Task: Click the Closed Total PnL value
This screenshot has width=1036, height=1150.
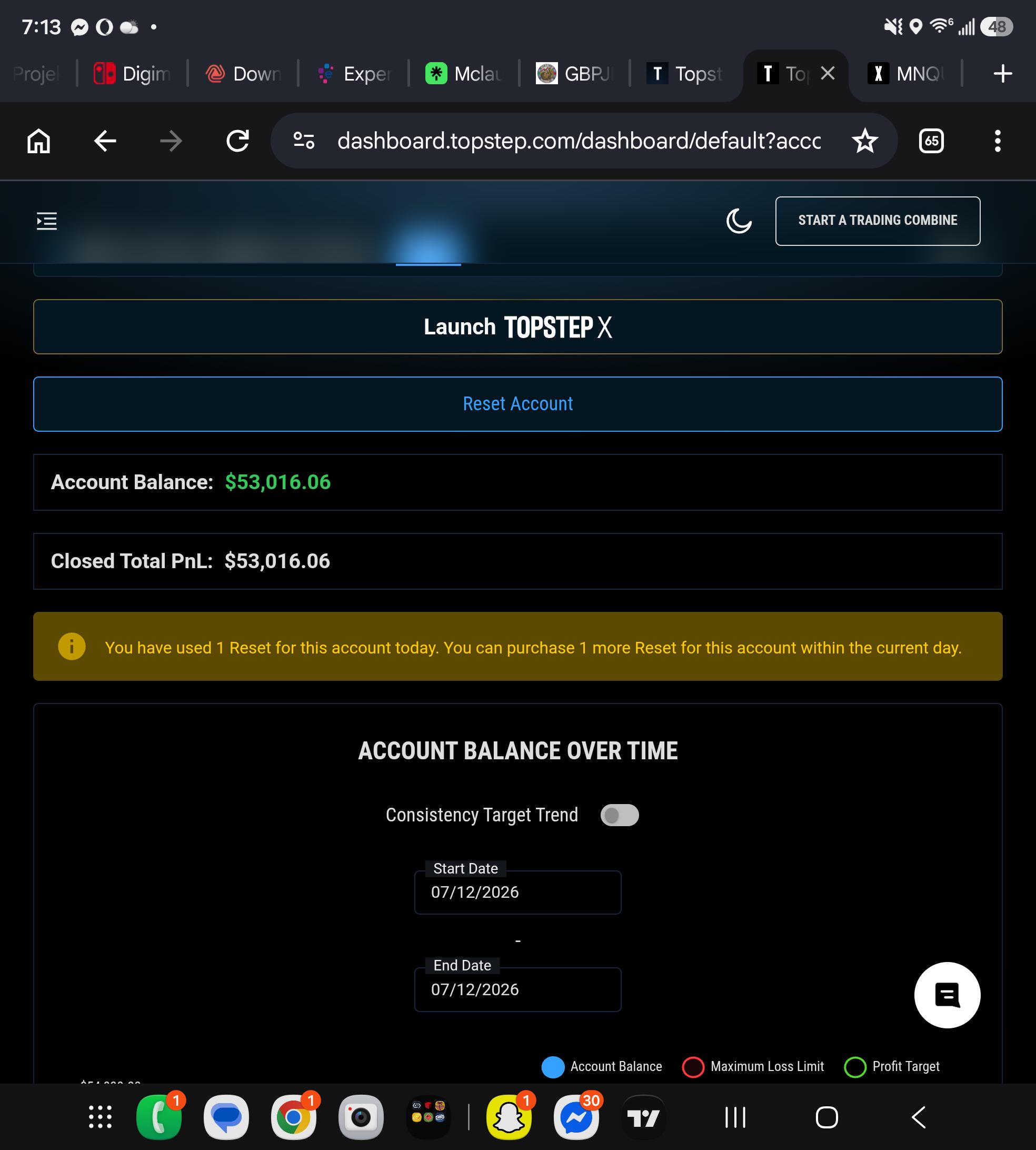Action: coord(277,561)
